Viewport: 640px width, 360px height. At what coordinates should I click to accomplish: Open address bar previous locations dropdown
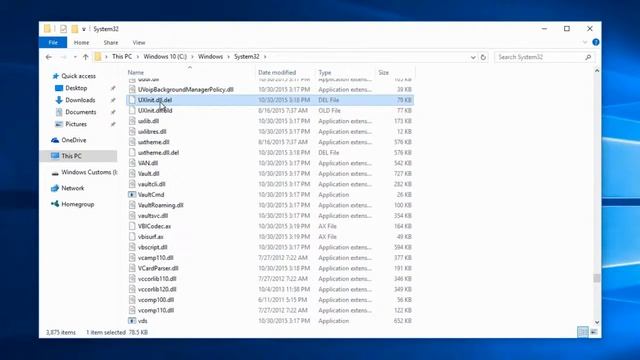pos(473,58)
